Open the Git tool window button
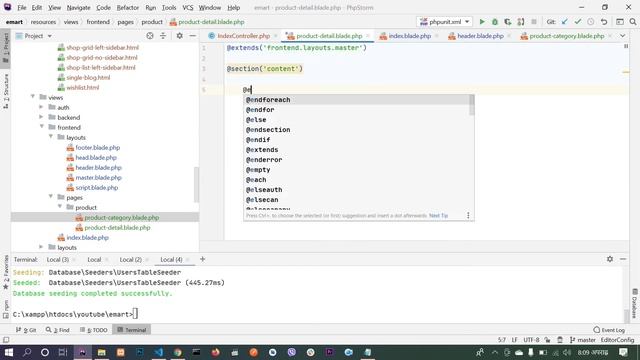This screenshot has height=360, width=640. (x=26, y=330)
